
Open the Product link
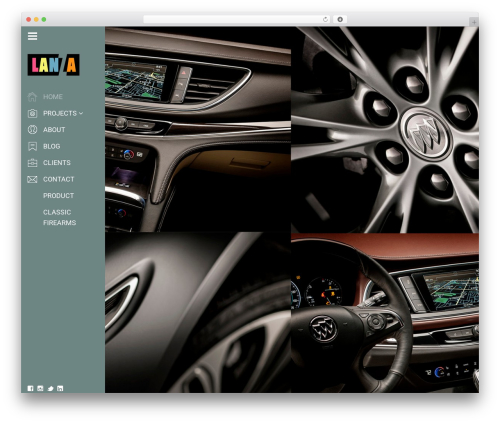(x=58, y=196)
